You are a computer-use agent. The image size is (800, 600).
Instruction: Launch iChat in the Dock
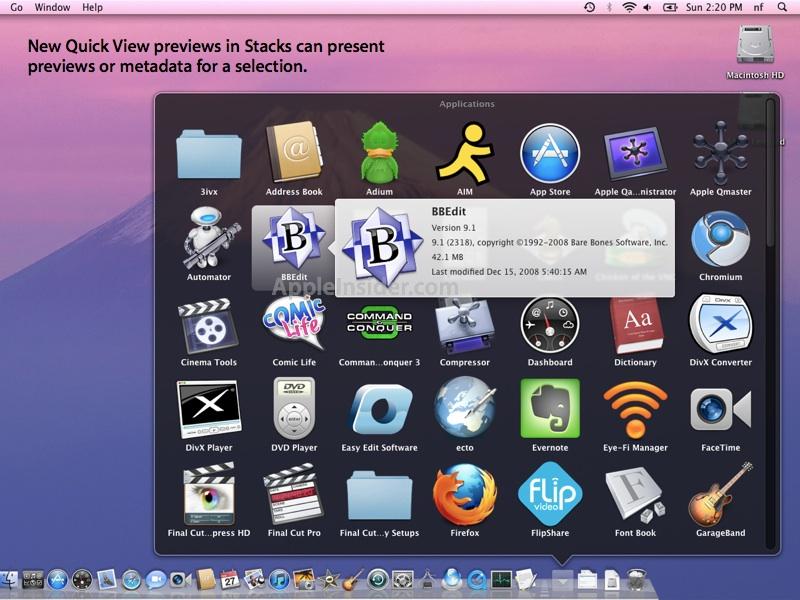point(156,581)
